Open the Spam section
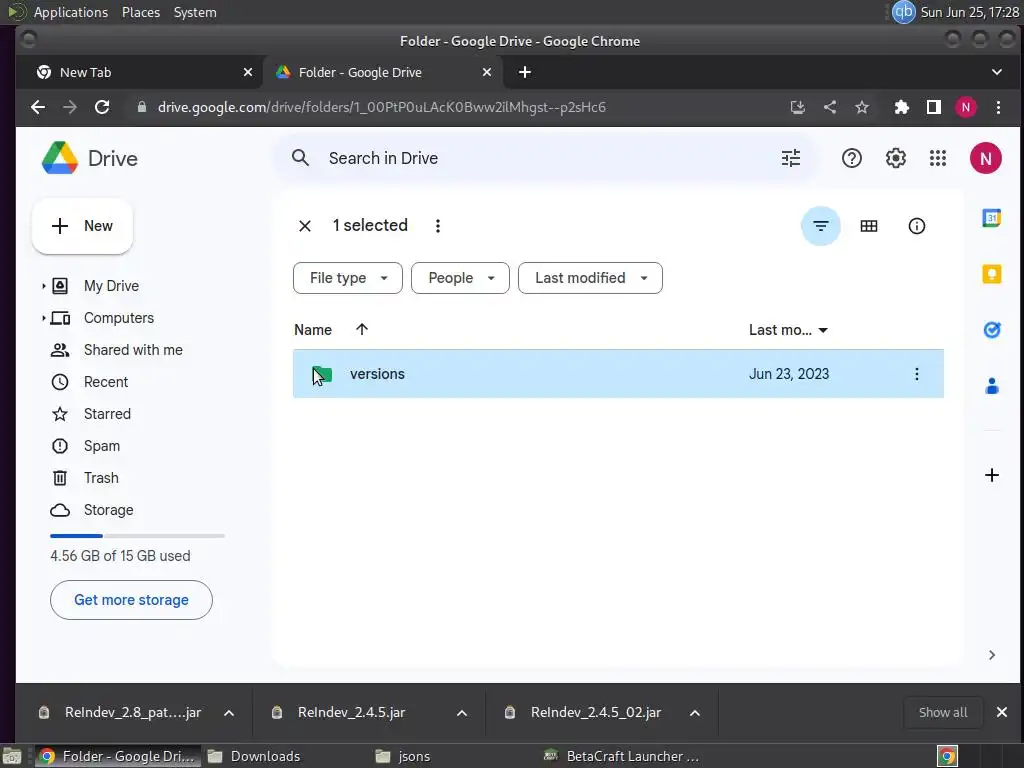 point(102,446)
